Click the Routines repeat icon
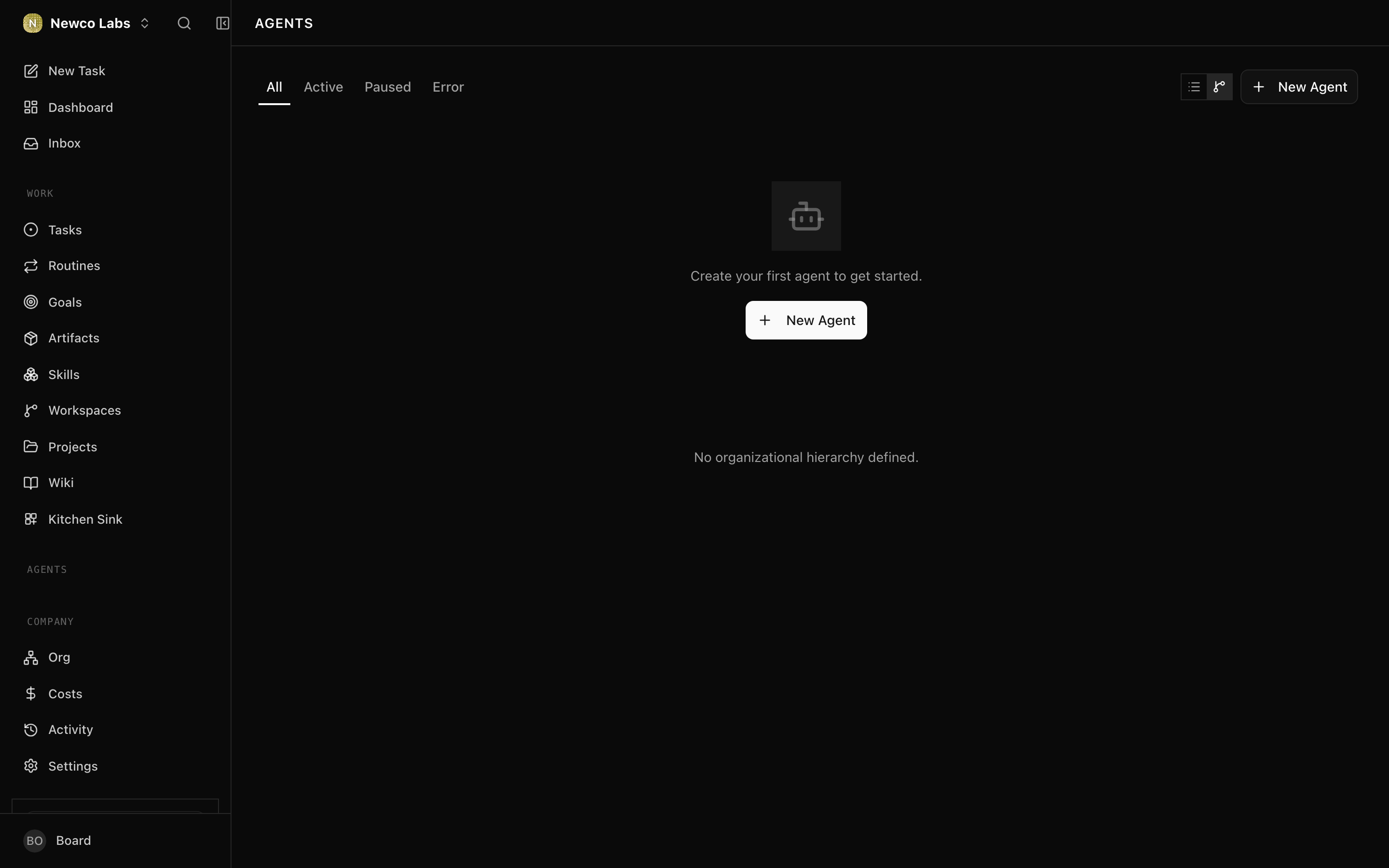The image size is (1389, 868). [31, 266]
